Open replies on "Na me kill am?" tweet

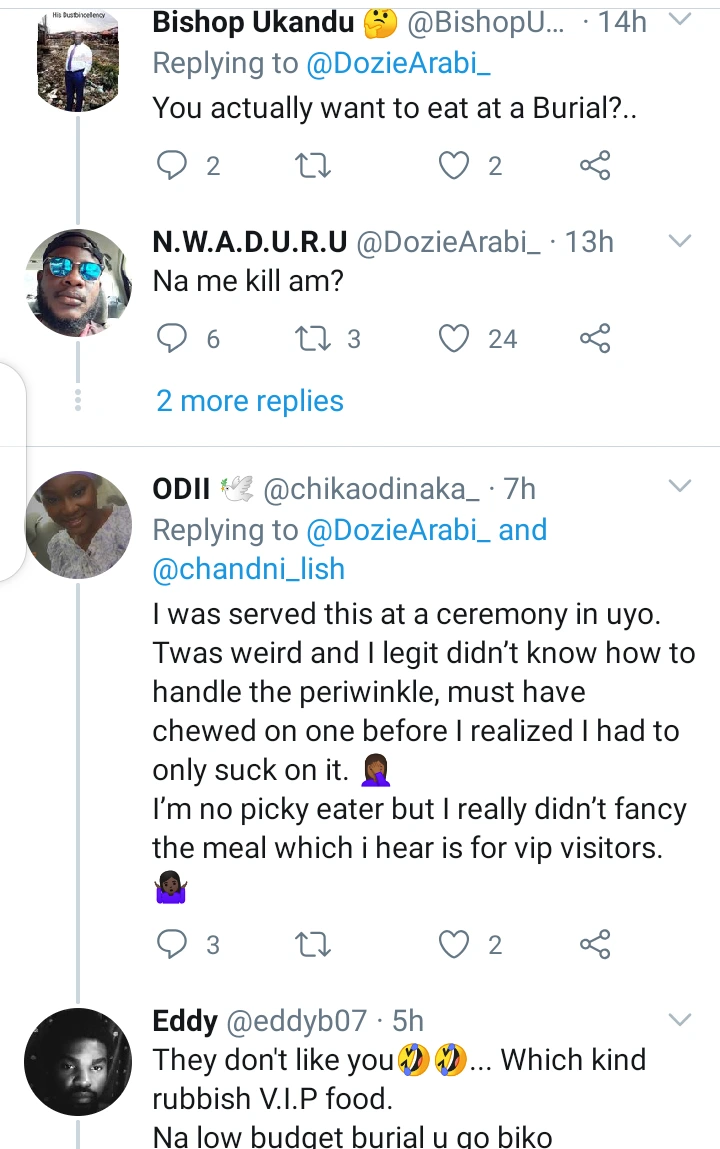pos(174,340)
